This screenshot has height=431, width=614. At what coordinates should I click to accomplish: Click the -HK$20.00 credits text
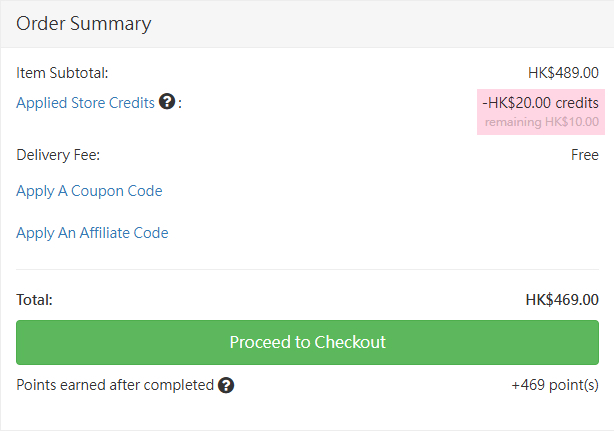(x=540, y=102)
